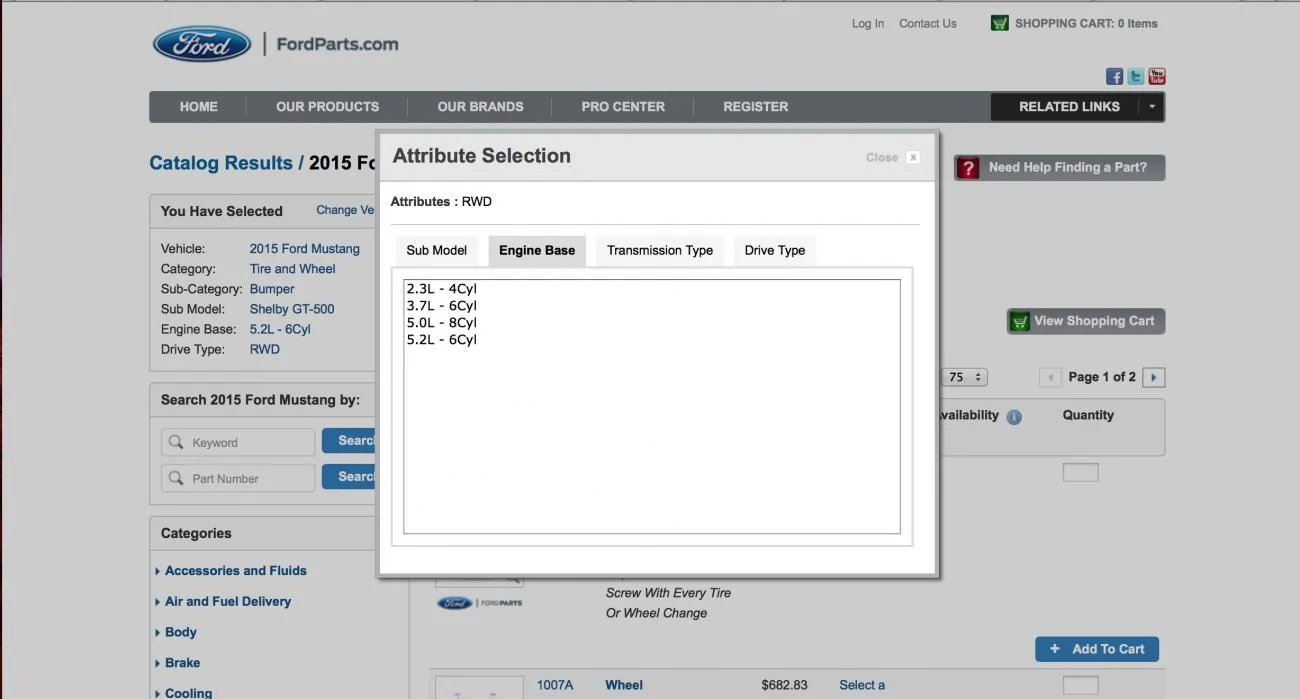Viewport: 1300px width, 699px height.
Task: Expand the RELATED LINKS dropdown arrow
Action: click(1152, 107)
